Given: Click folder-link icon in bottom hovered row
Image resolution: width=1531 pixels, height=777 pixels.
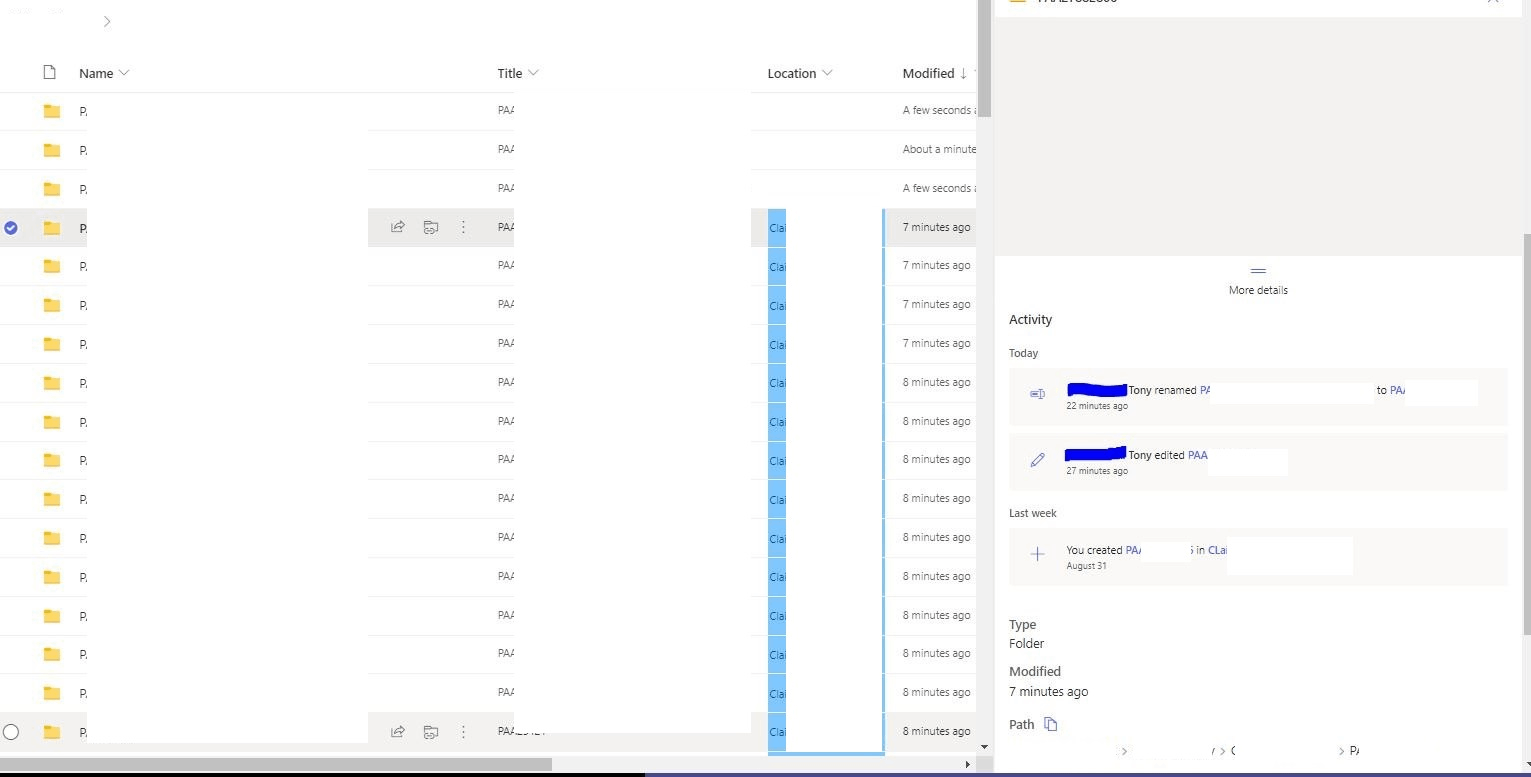Looking at the screenshot, I should pos(431,731).
